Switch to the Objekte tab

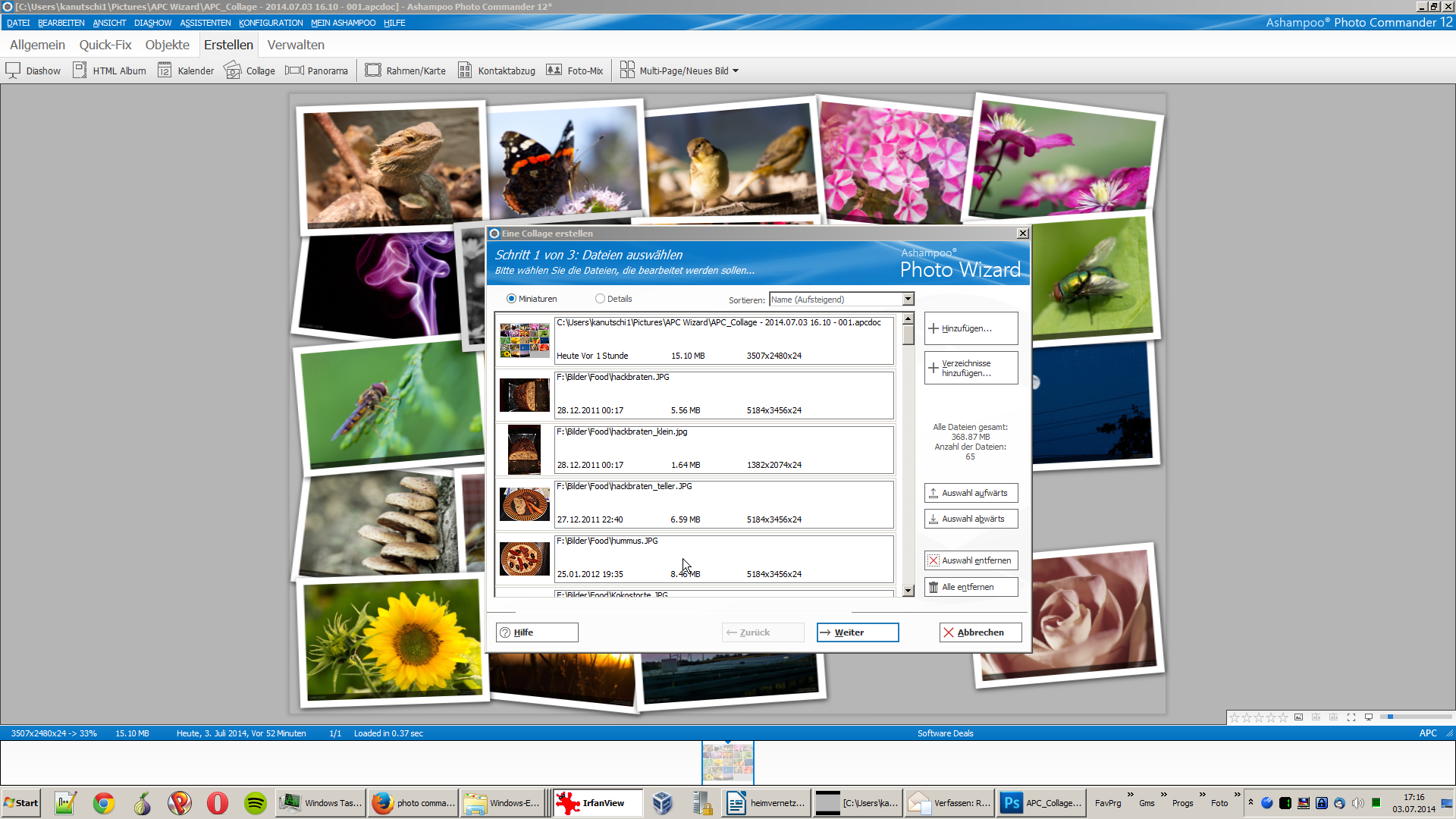click(168, 45)
